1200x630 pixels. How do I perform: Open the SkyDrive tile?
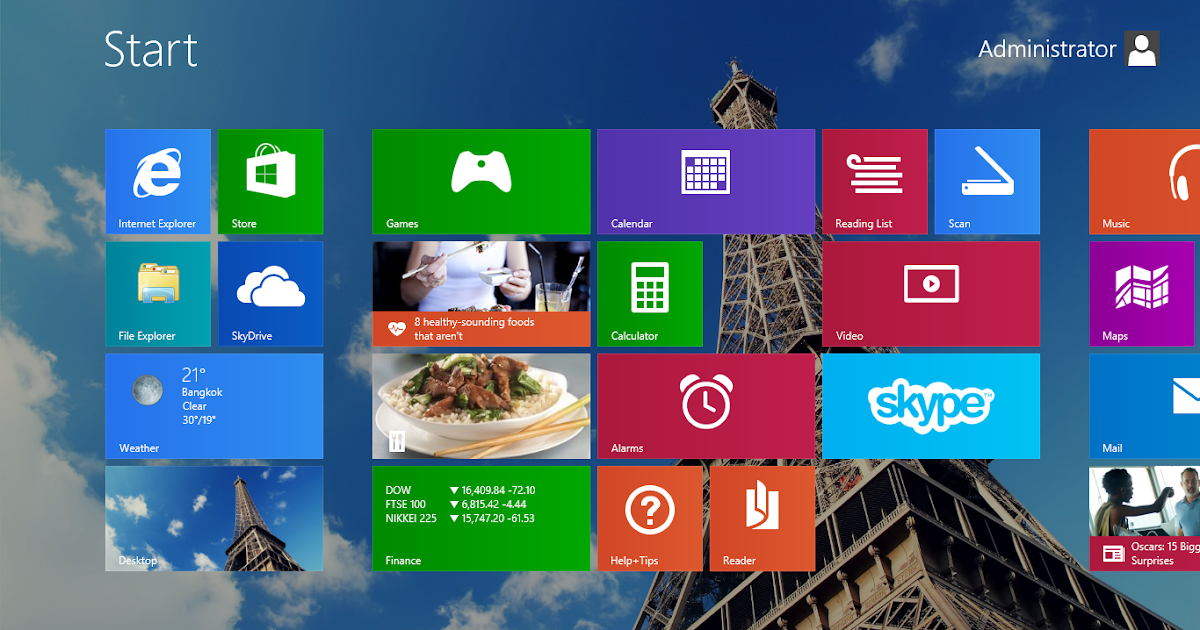[270, 294]
